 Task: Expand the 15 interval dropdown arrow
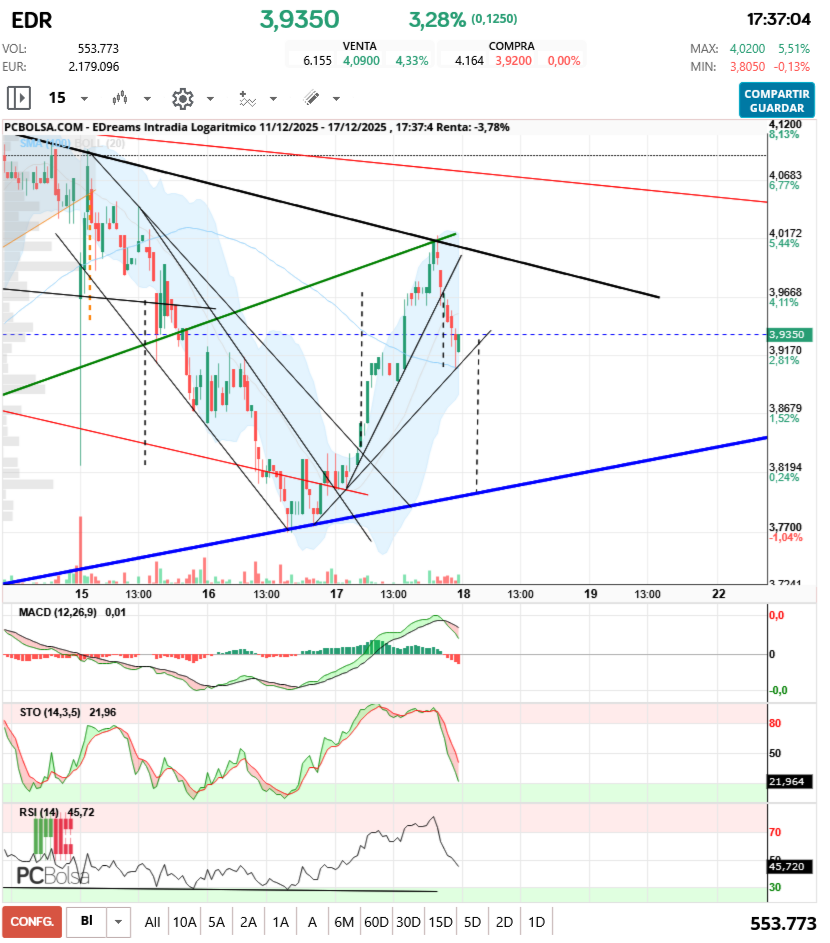[84, 99]
